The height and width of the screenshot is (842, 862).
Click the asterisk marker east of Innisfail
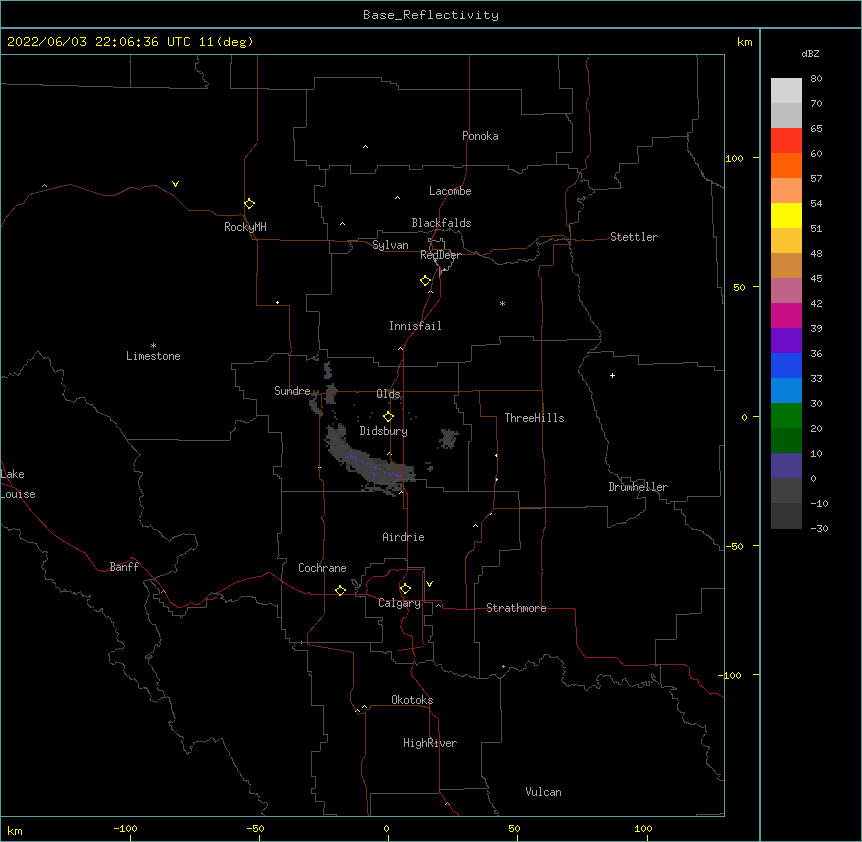pos(502,303)
